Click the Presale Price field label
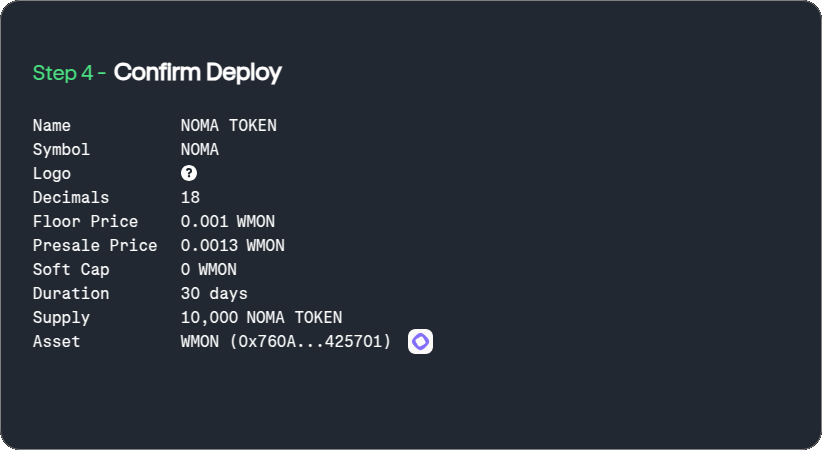 (x=95, y=245)
